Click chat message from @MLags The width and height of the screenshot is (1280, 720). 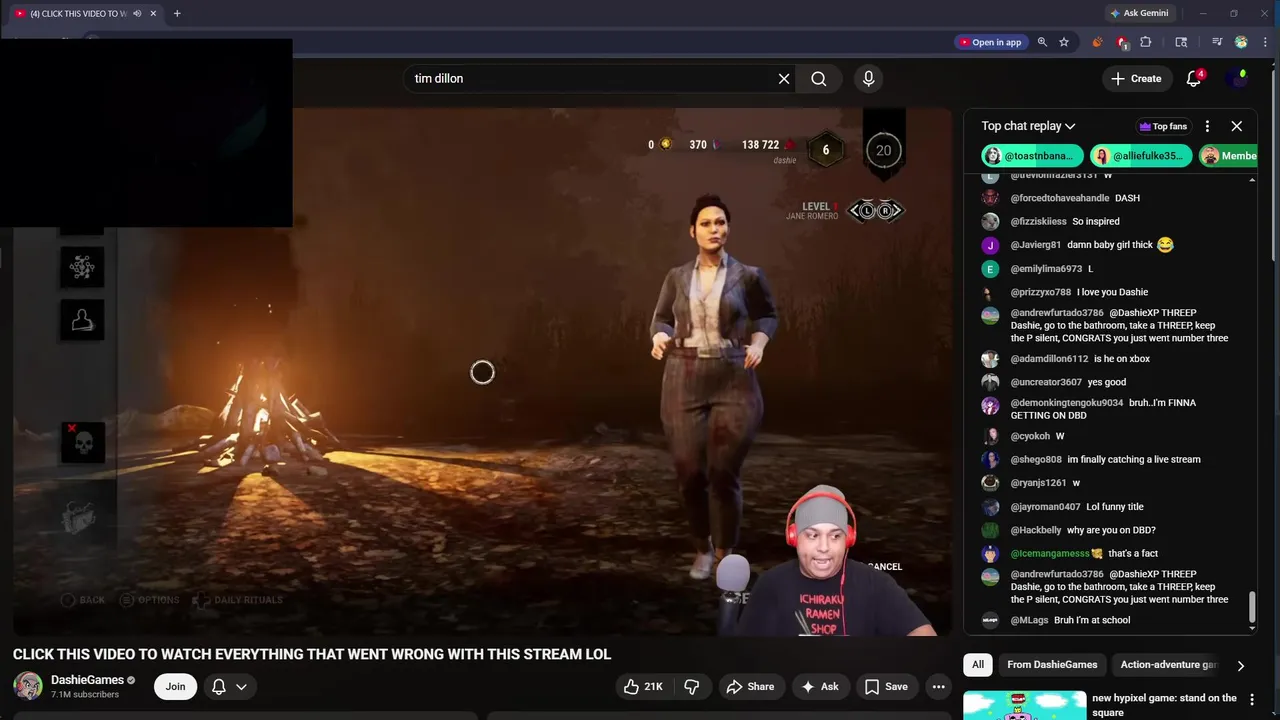click(x=1092, y=620)
